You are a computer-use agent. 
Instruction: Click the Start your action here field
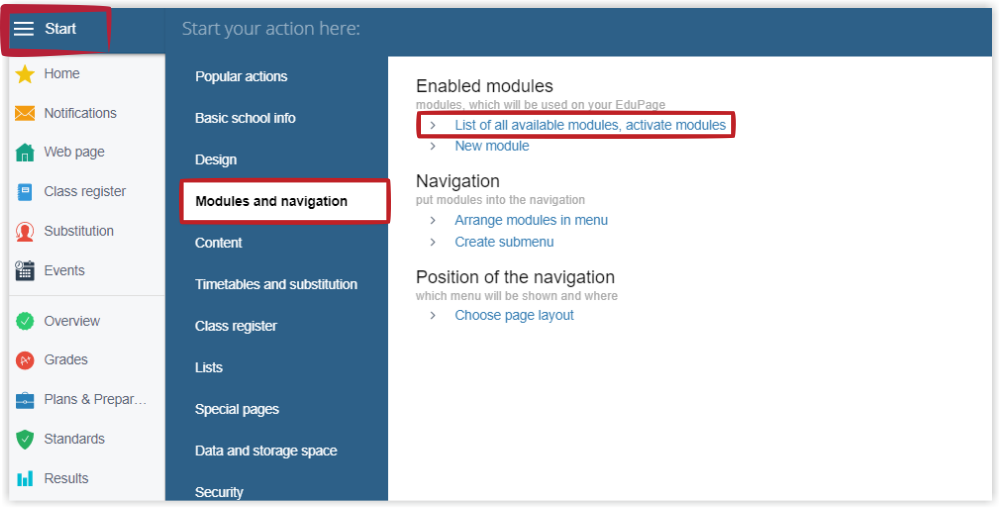click(270, 29)
